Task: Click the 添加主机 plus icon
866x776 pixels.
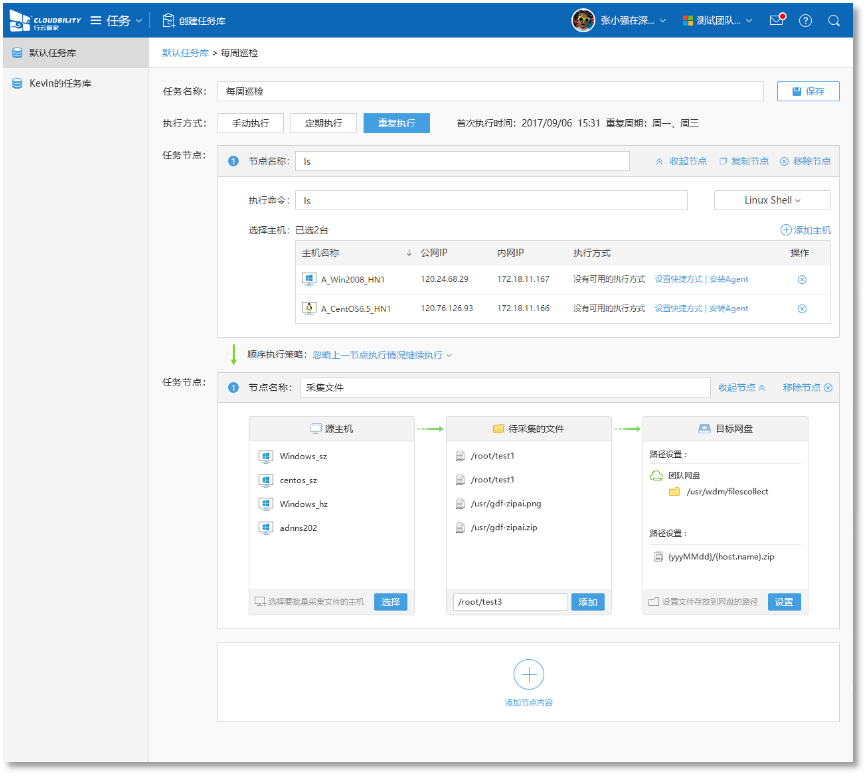Action: (786, 230)
